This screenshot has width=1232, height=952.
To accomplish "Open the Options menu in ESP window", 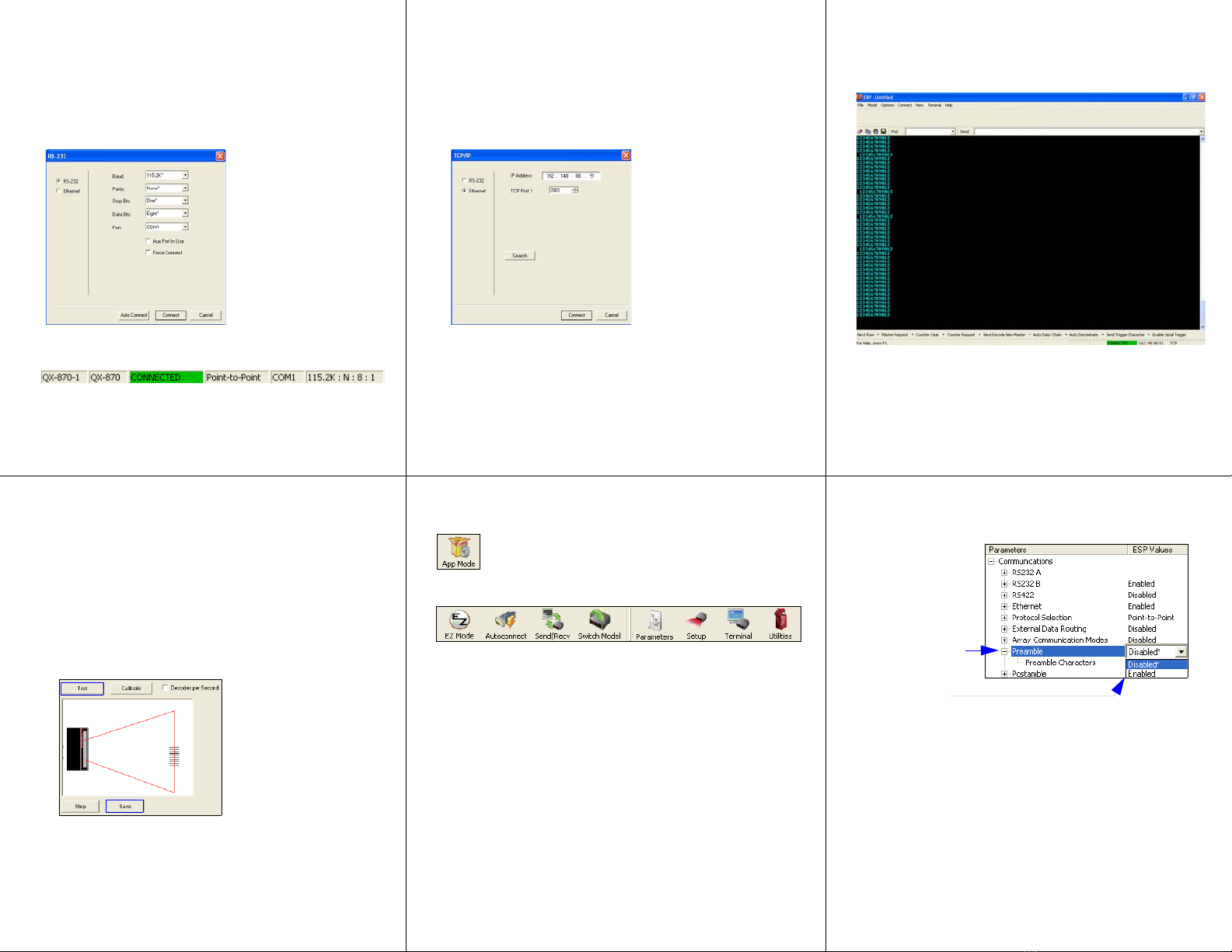I will 887,105.
